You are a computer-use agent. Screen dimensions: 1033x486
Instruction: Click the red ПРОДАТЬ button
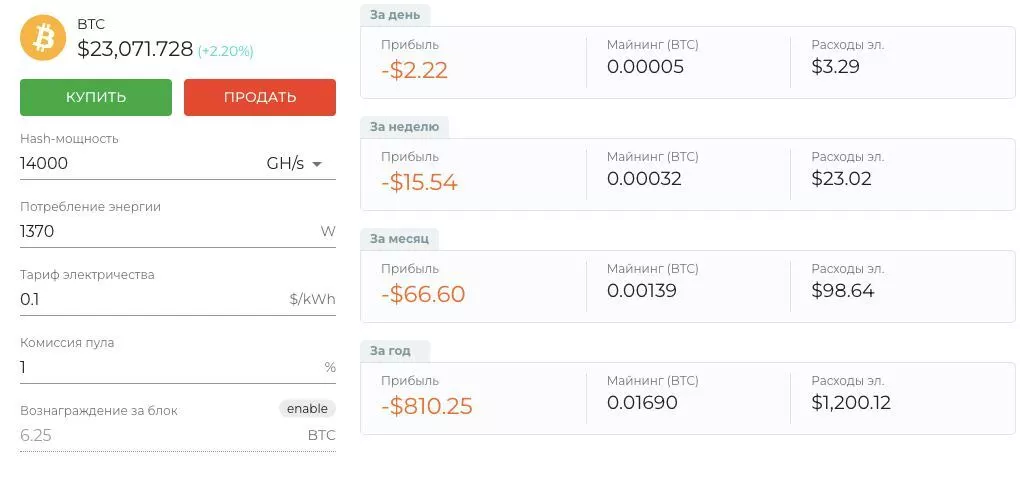(260, 97)
